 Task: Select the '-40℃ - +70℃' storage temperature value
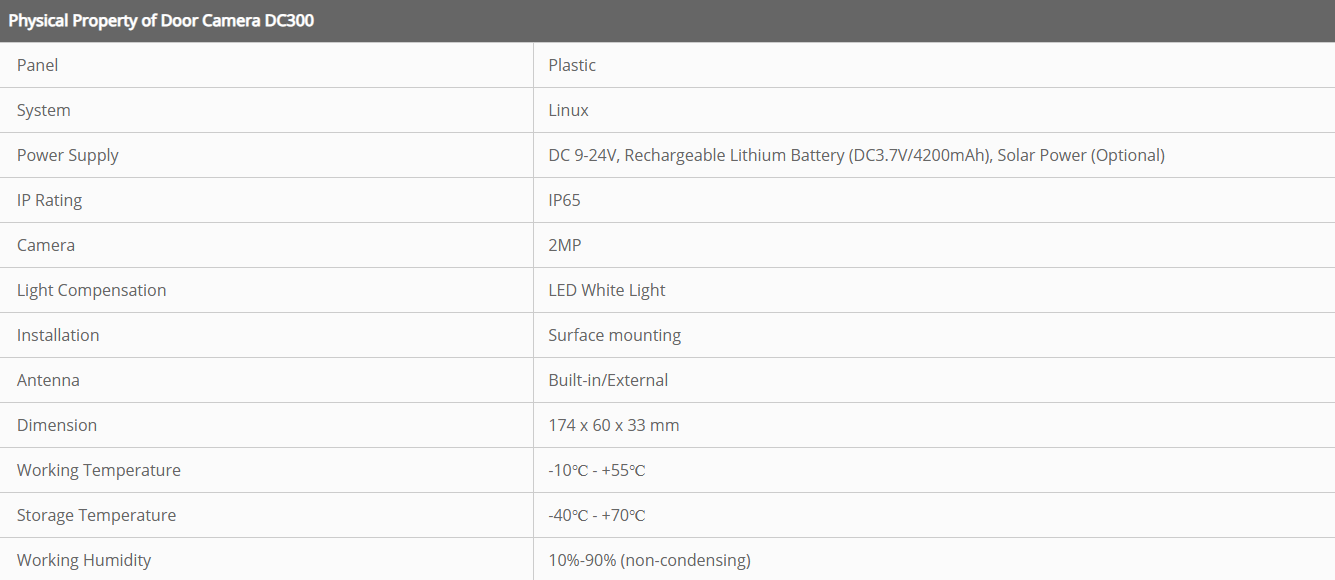coord(597,515)
